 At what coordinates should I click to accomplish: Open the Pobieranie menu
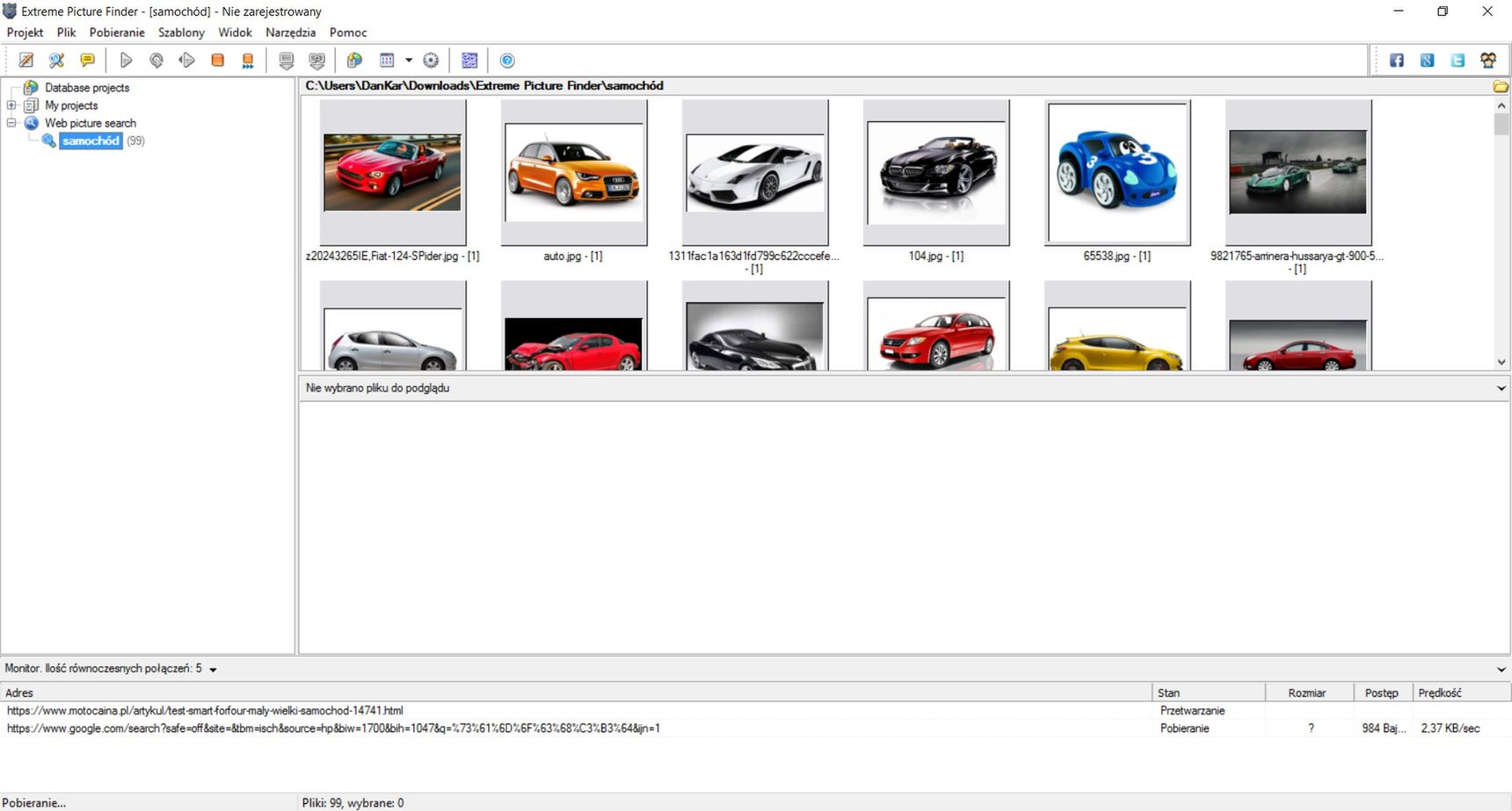point(117,33)
